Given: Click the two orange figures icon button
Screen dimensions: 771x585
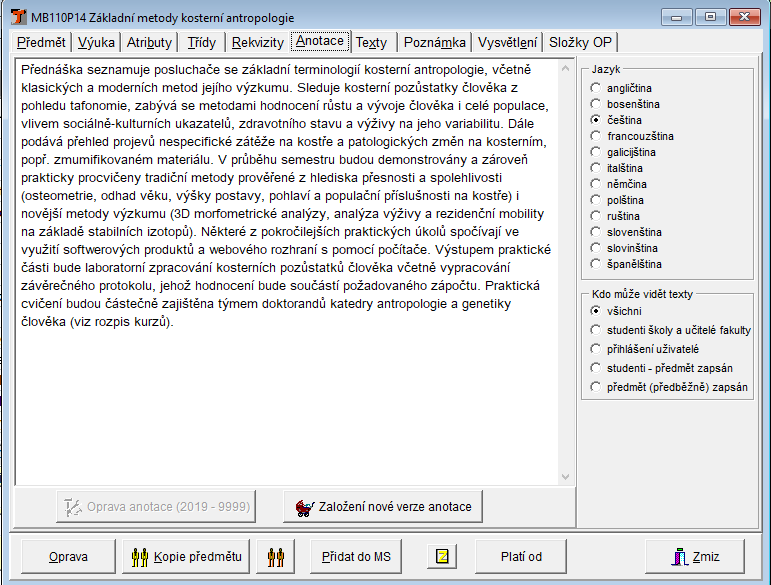Looking at the screenshot, I should tap(275, 557).
